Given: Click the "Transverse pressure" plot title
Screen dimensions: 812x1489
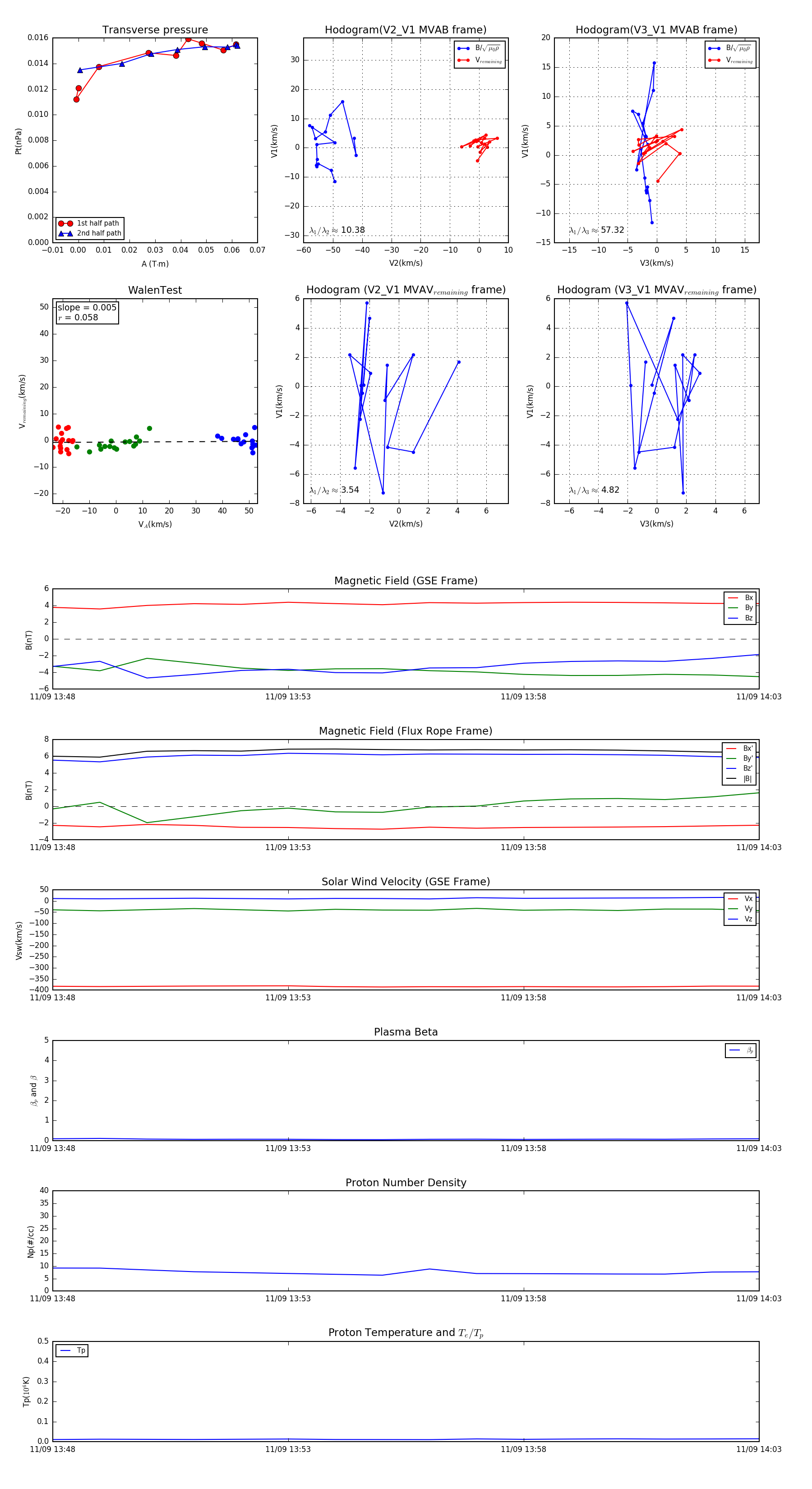Looking at the screenshot, I should [155, 30].
